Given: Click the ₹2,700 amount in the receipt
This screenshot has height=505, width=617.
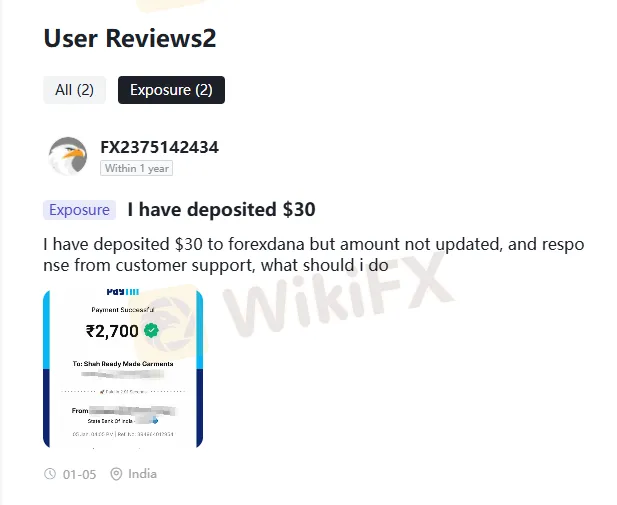Looking at the screenshot, I should [x=112, y=331].
